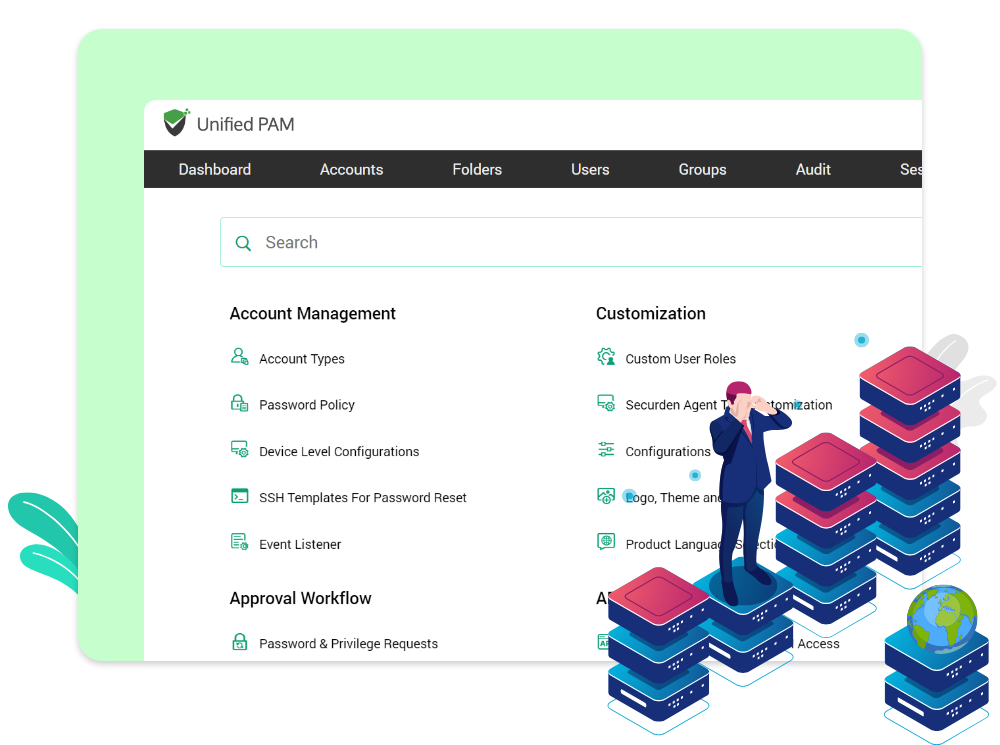Open Password Policy via its lock icon
This screenshot has width=1000, height=745.
(239, 404)
